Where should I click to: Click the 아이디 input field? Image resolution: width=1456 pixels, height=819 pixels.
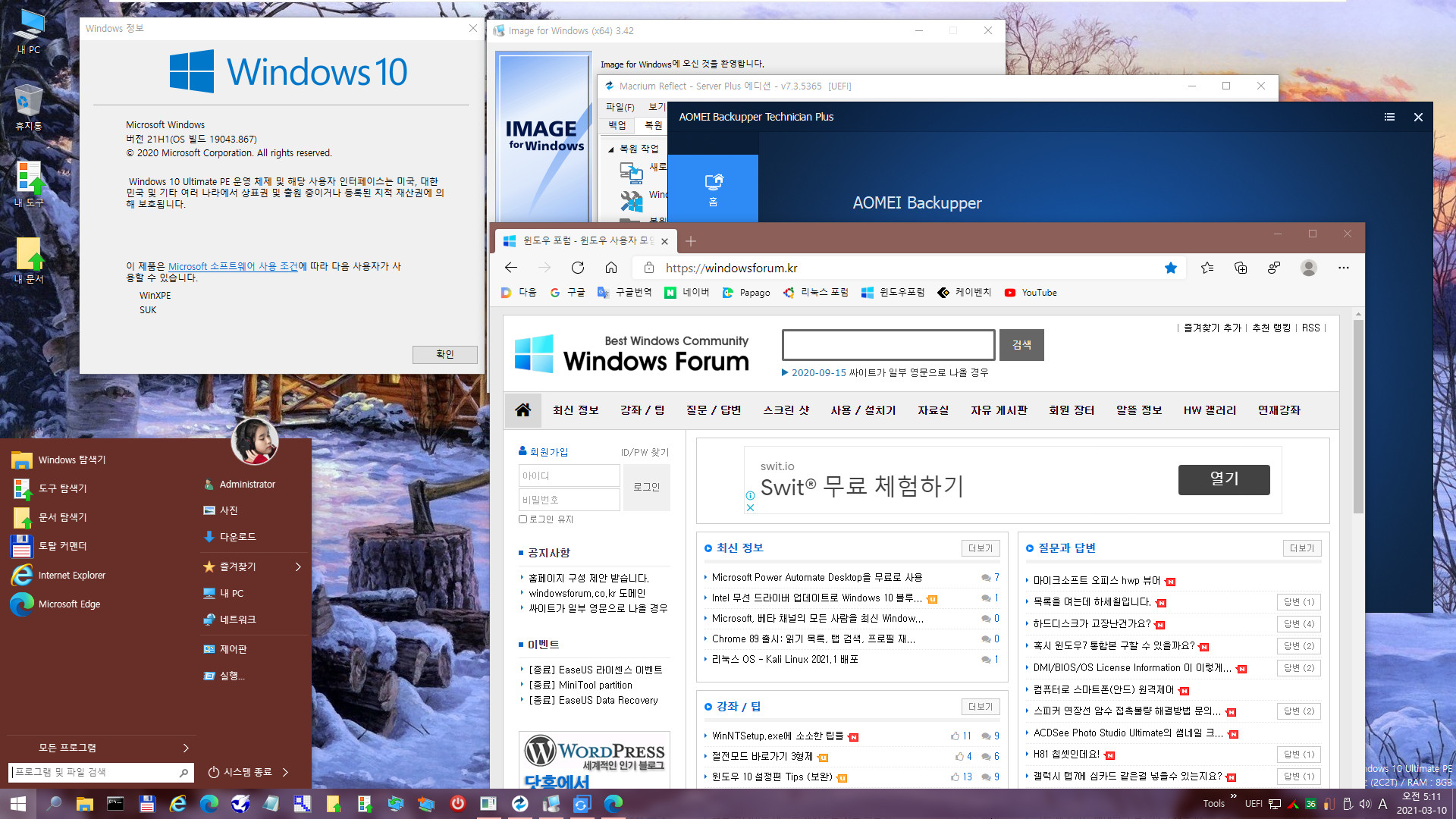[x=570, y=475]
